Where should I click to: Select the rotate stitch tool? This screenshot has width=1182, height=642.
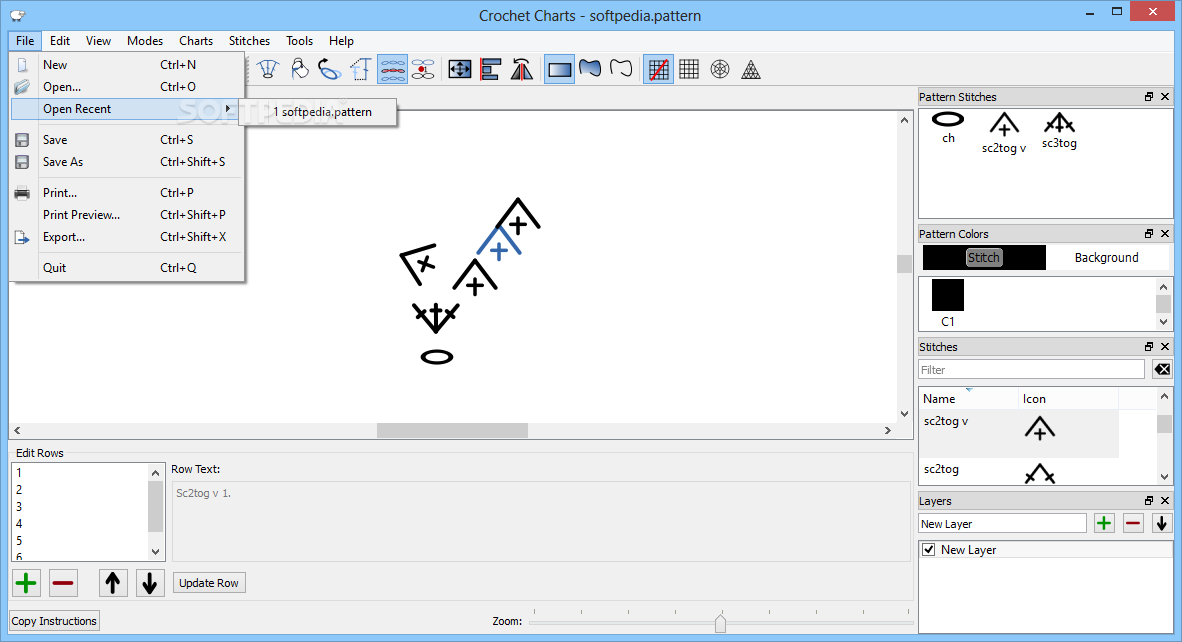coord(329,69)
